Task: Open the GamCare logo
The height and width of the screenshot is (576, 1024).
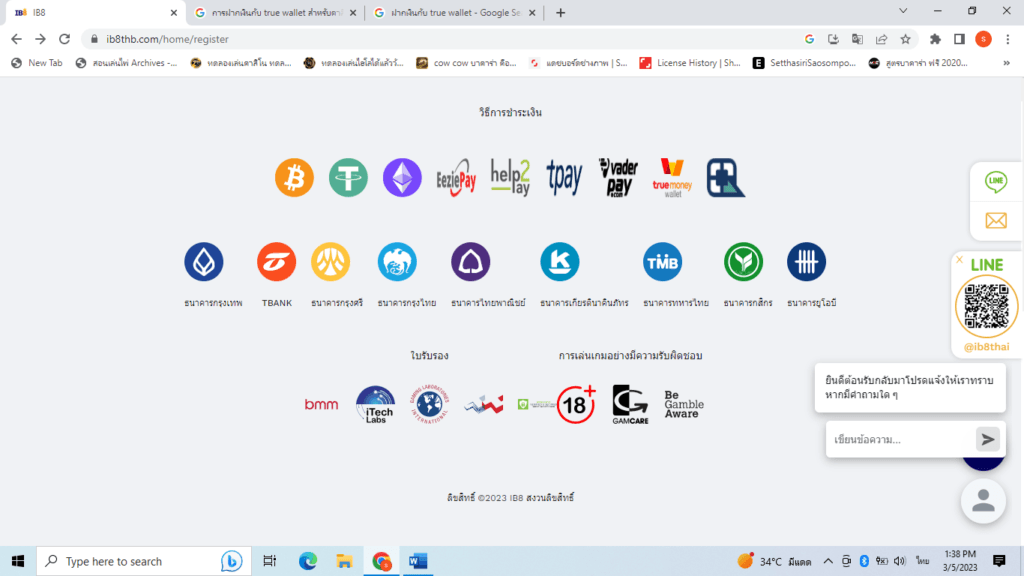Action: 630,404
